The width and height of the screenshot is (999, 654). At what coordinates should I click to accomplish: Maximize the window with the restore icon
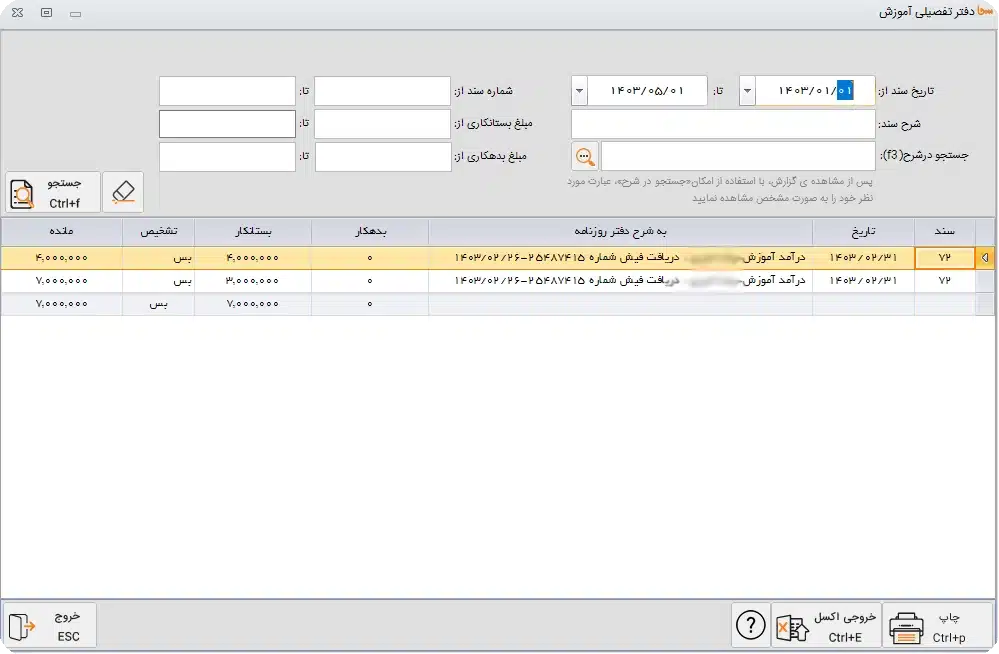pyautogui.click(x=47, y=13)
